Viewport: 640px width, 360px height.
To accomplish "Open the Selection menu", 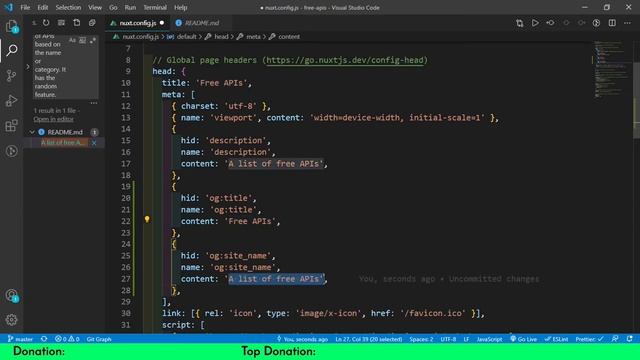I will [x=68, y=7].
